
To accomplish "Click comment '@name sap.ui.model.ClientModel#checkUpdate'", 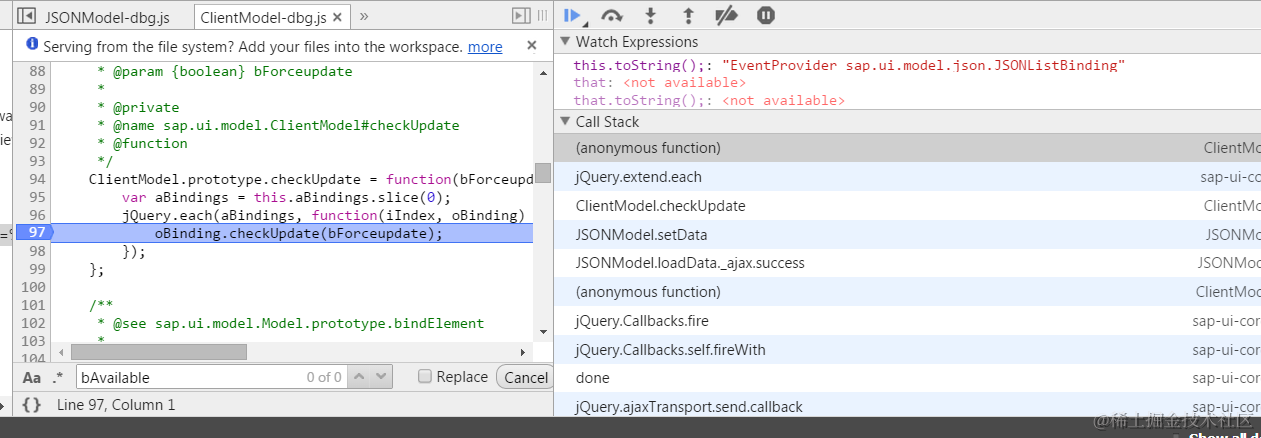I will tap(285, 125).
